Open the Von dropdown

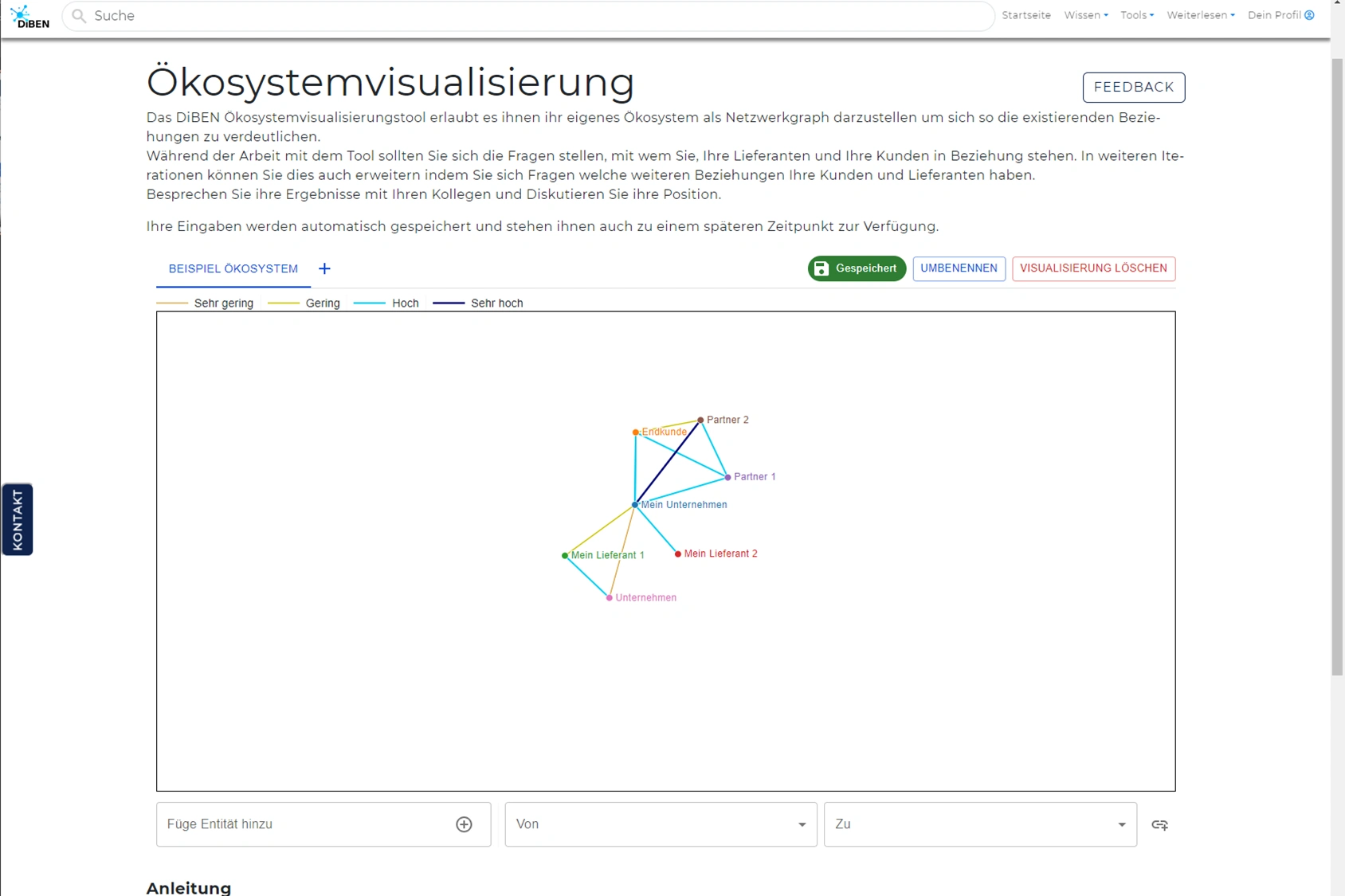tap(661, 824)
